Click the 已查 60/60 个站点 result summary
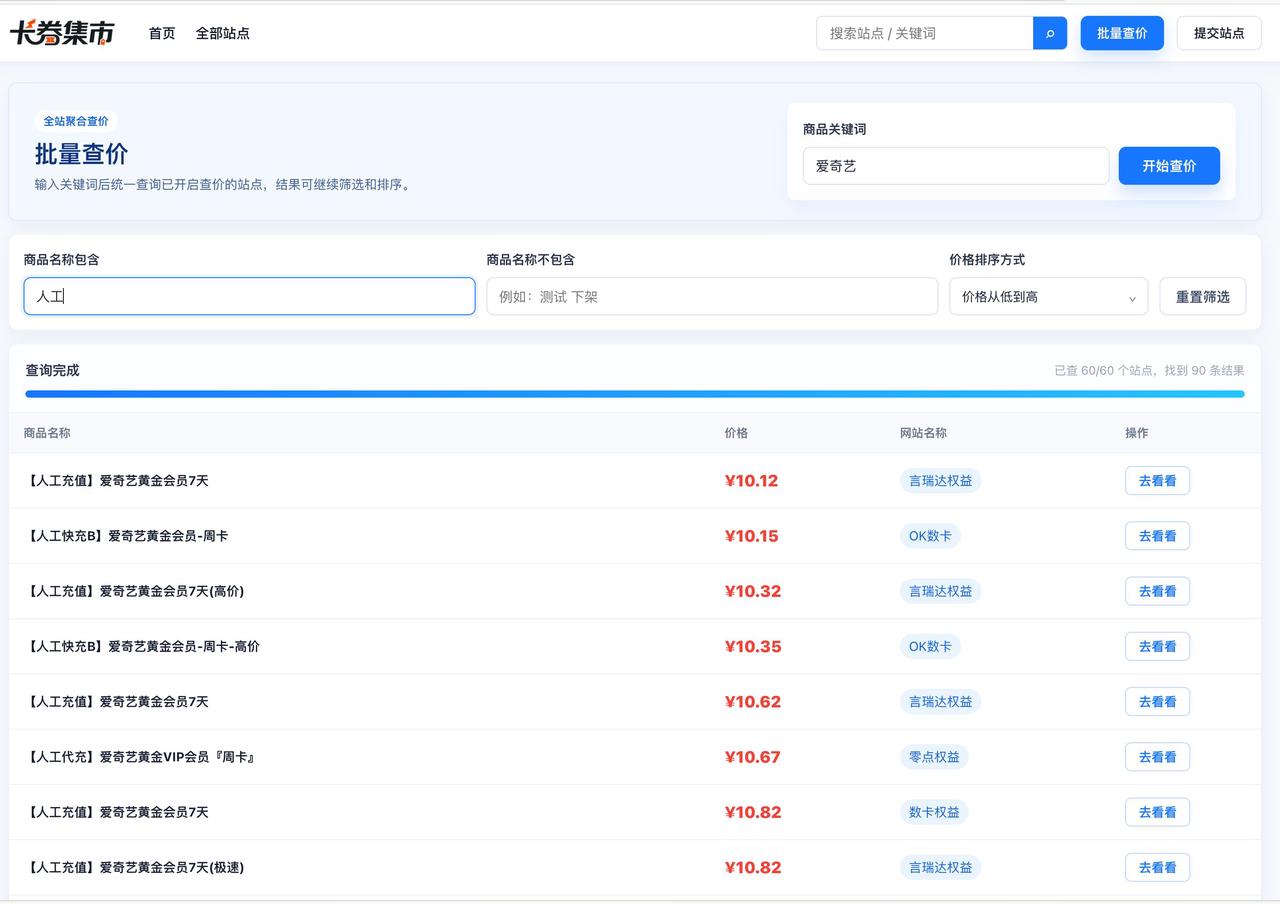The width and height of the screenshot is (1280, 904). tap(1149, 370)
